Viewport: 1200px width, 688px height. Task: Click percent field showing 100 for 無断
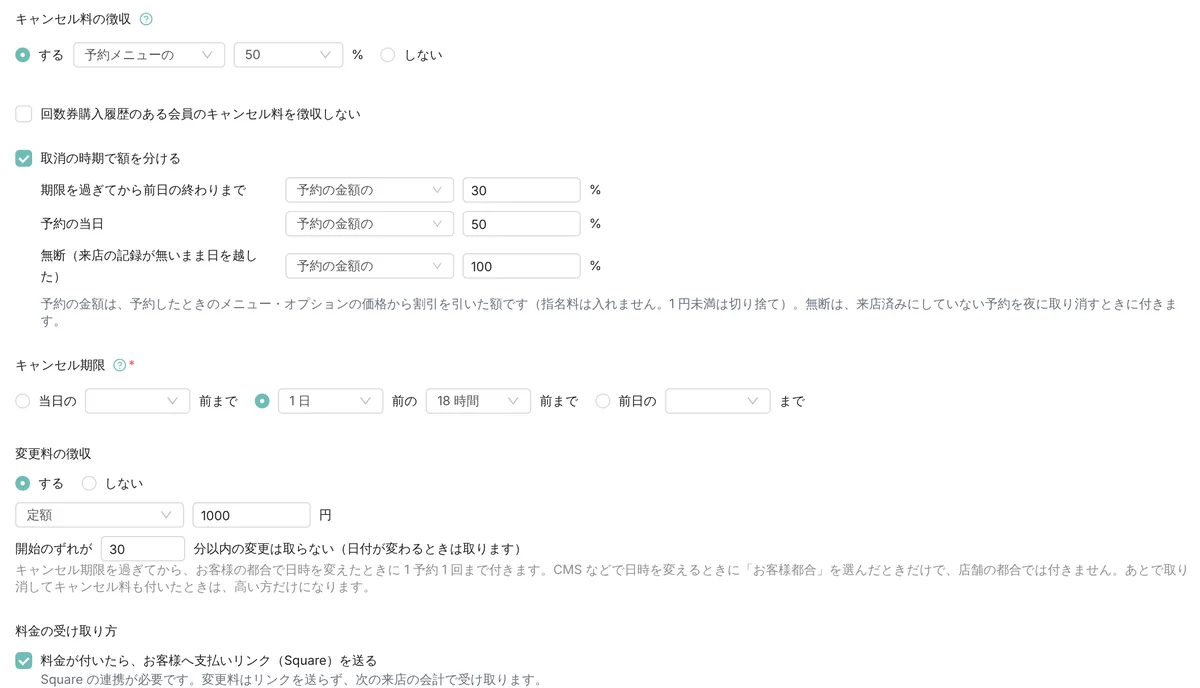pyautogui.click(x=521, y=266)
